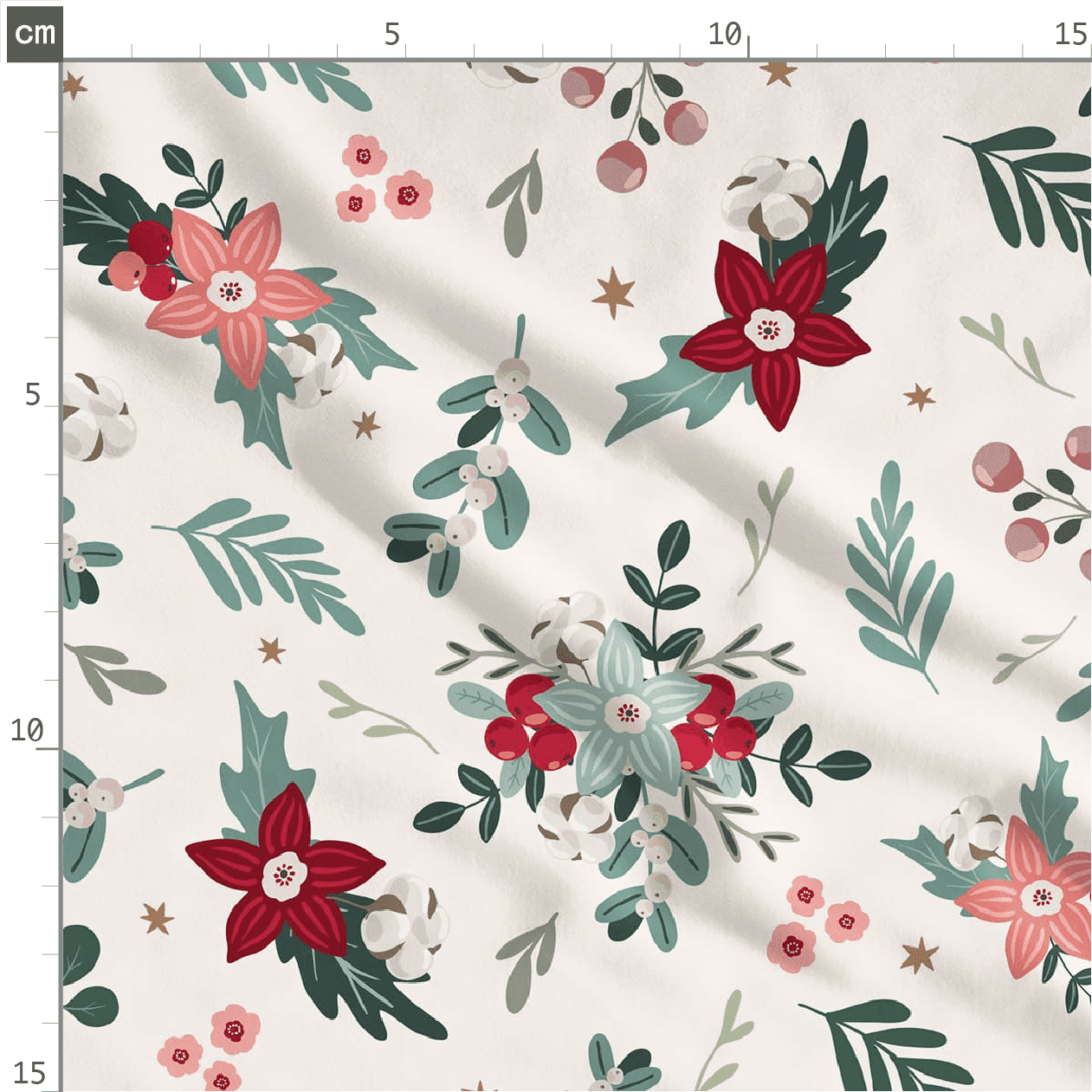Select the 10 label on vertical ruler
1092x1092 pixels.
click(x=27, y=730)
